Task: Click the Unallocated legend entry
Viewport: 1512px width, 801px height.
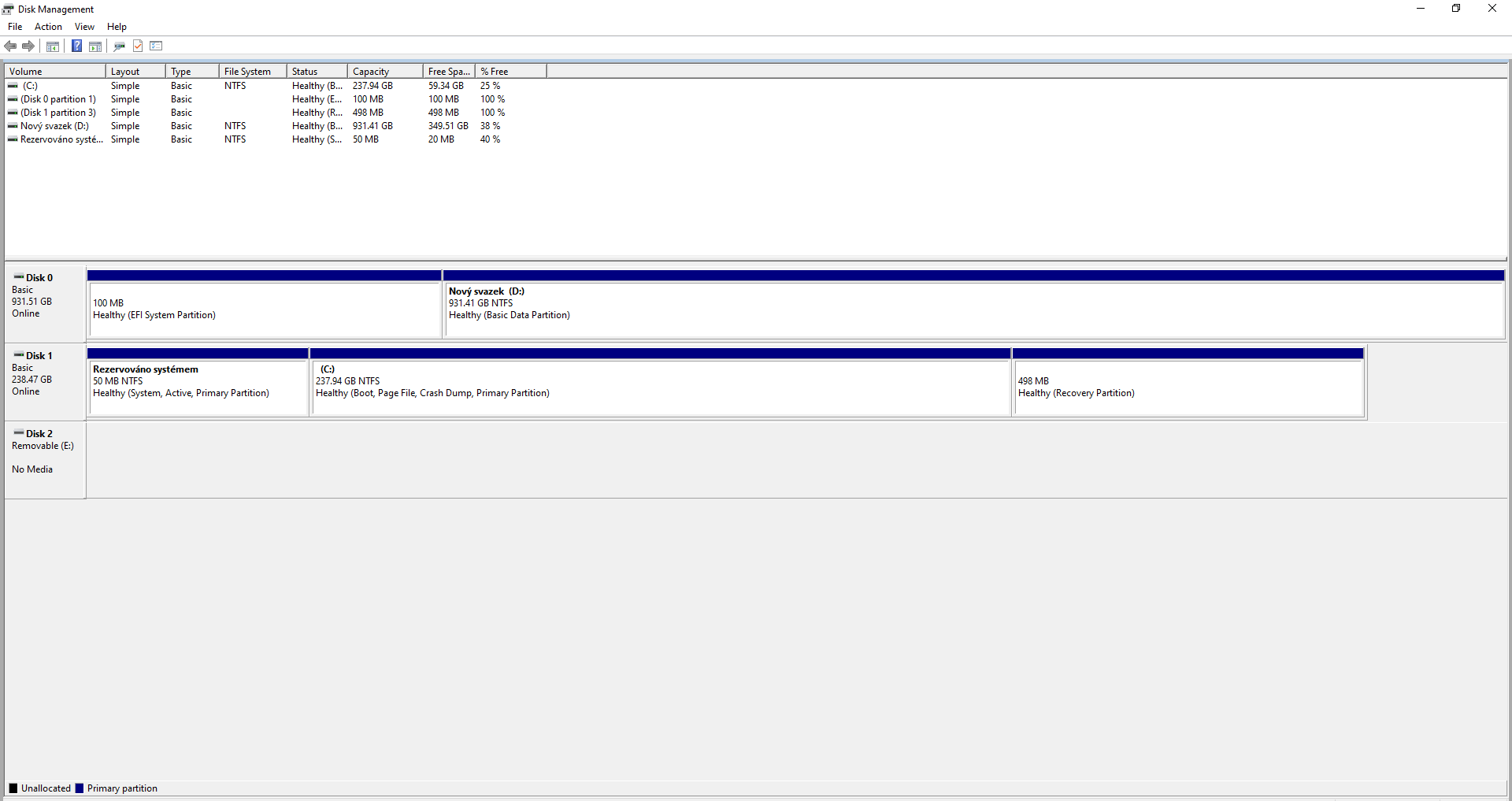Action: click(39, 788)
